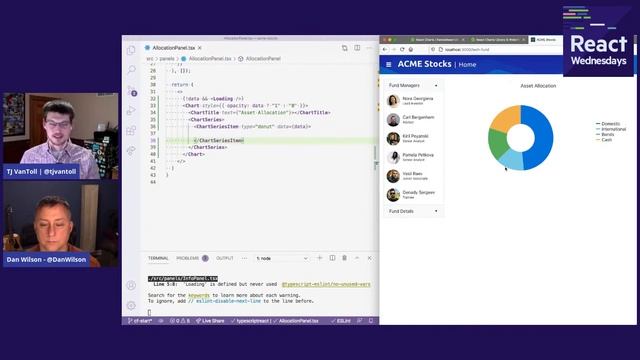Select Nora Georgieva's avatar
The width and height of the screenshot is (640, 360).
coord(393,101)
